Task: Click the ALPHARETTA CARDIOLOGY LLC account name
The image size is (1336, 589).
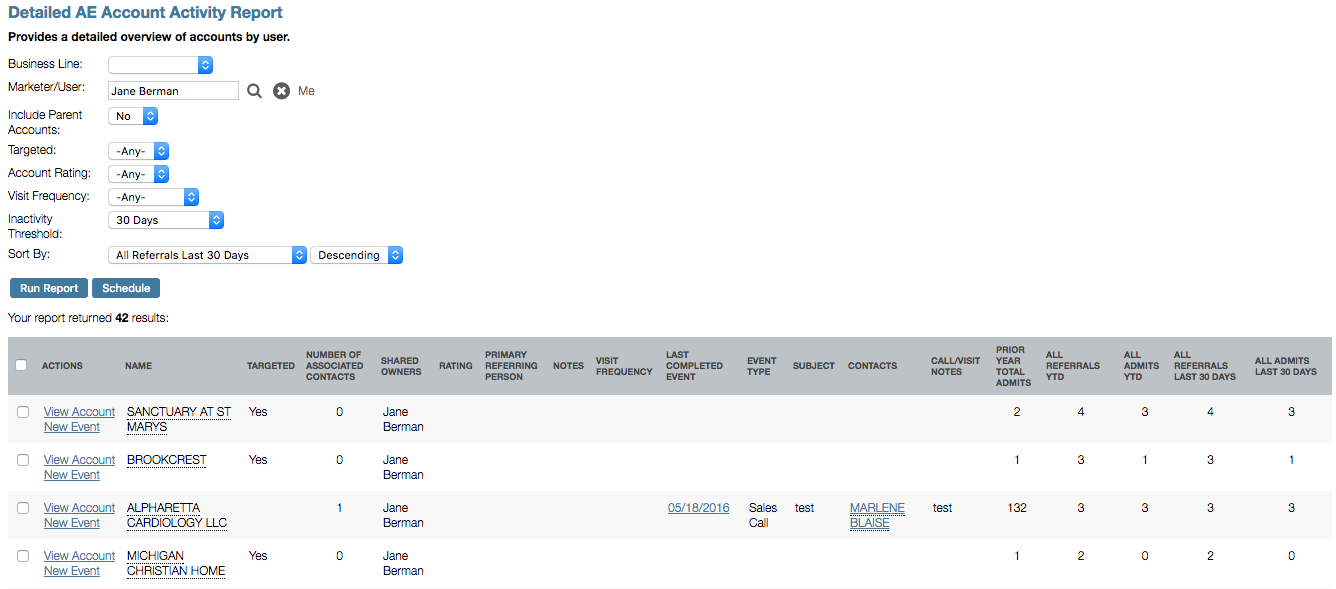Action: click(x=177, y=515)
